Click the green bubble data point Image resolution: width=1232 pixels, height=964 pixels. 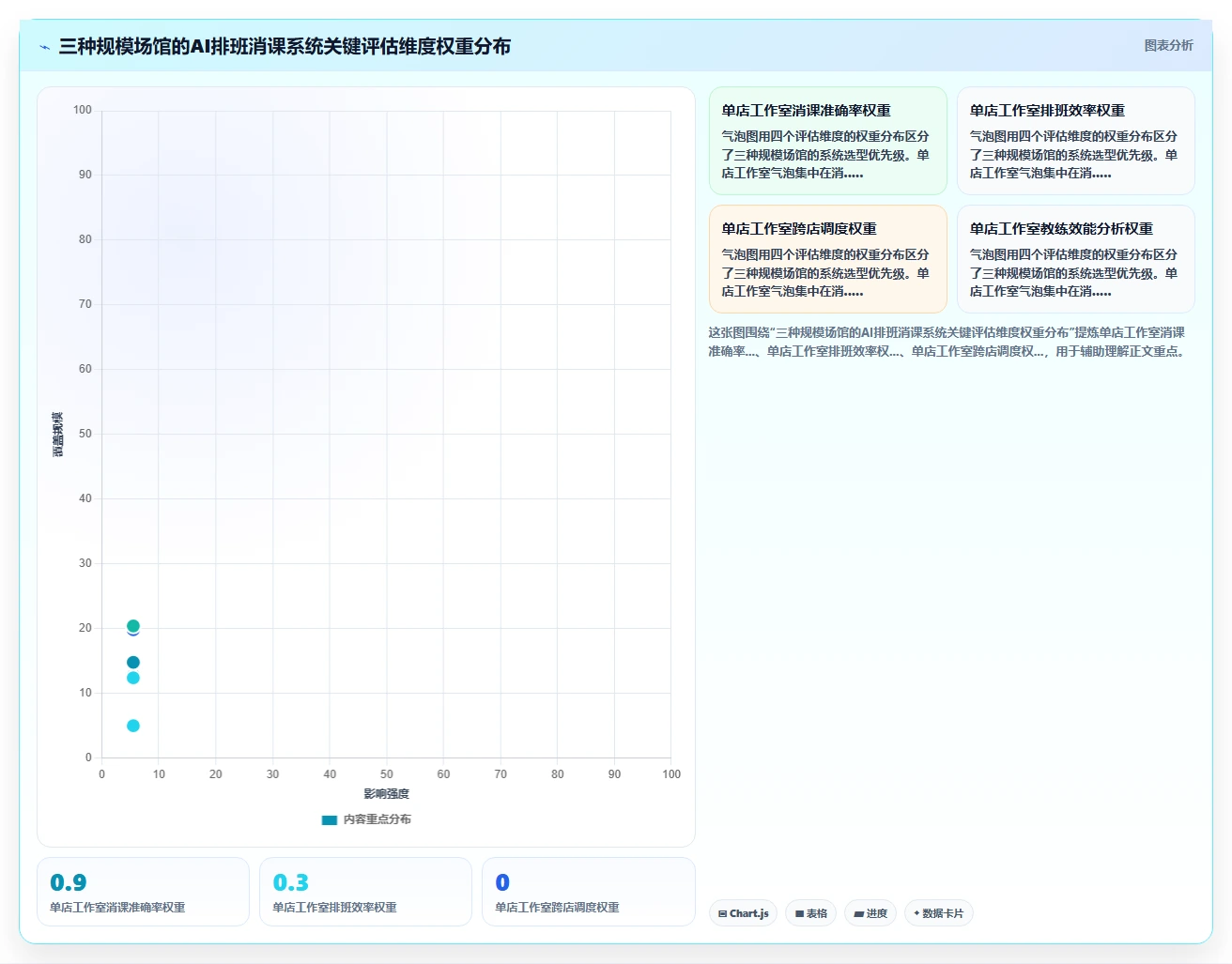click(x=133, y=626)
